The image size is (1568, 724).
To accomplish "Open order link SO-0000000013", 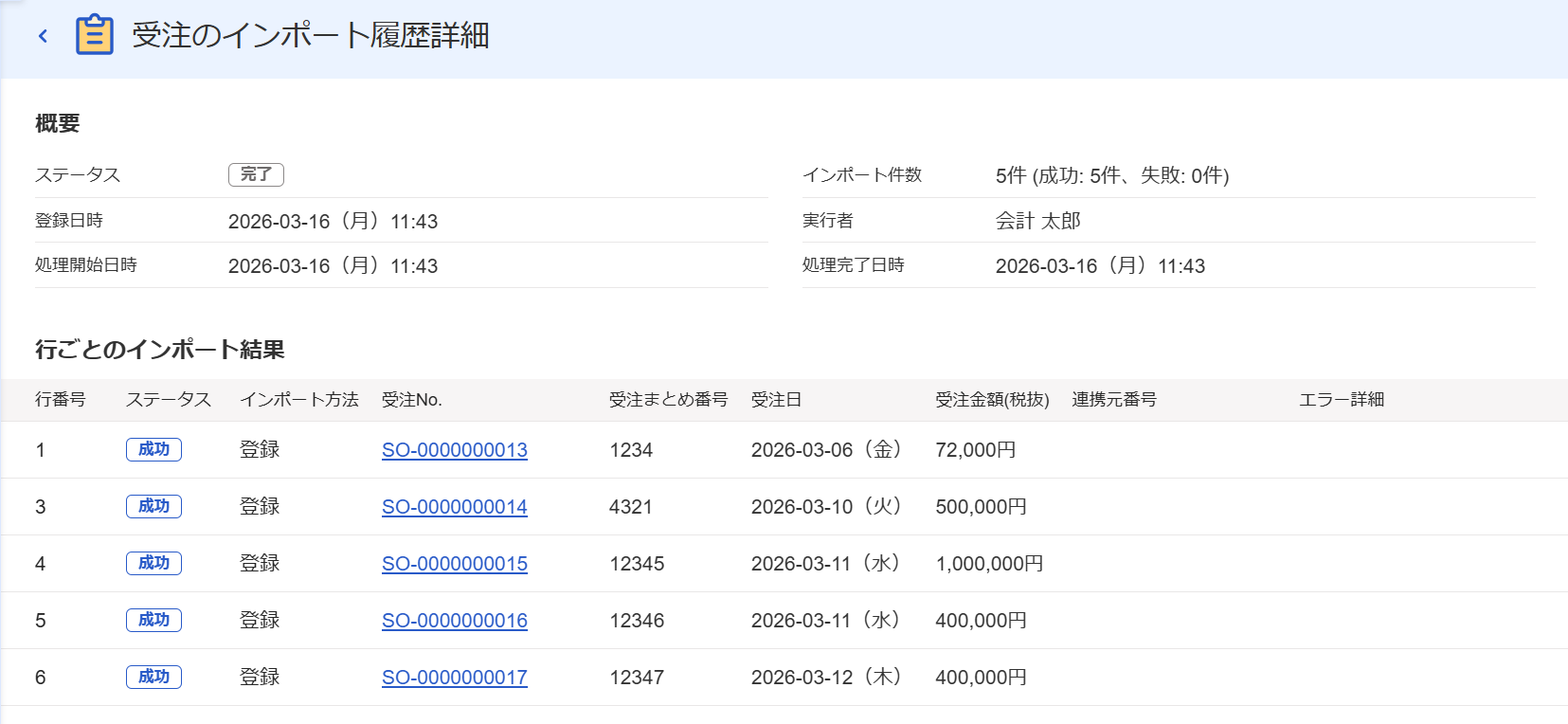I will click(455, 450).
